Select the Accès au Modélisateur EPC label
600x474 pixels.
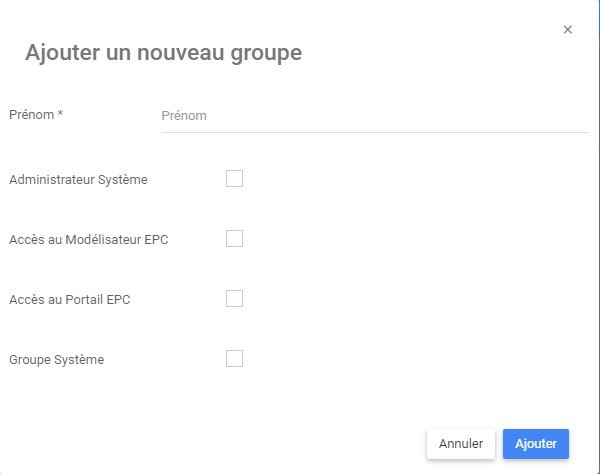pyautogui.click(x=88, y=240)
